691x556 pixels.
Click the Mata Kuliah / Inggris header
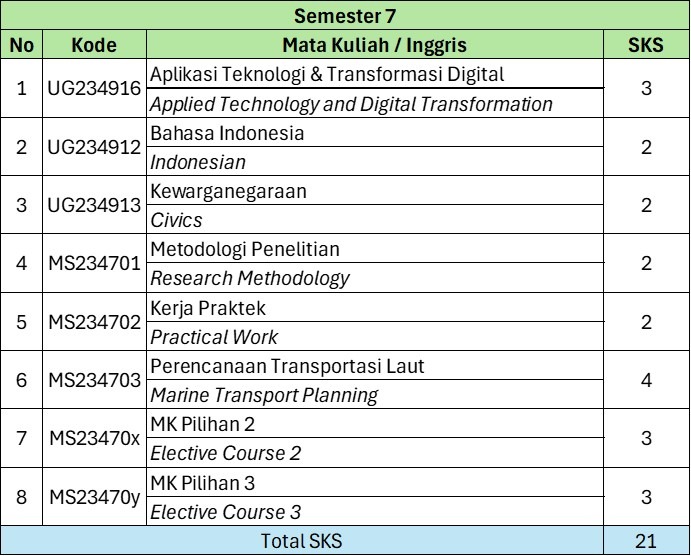[x=374, y=45]
